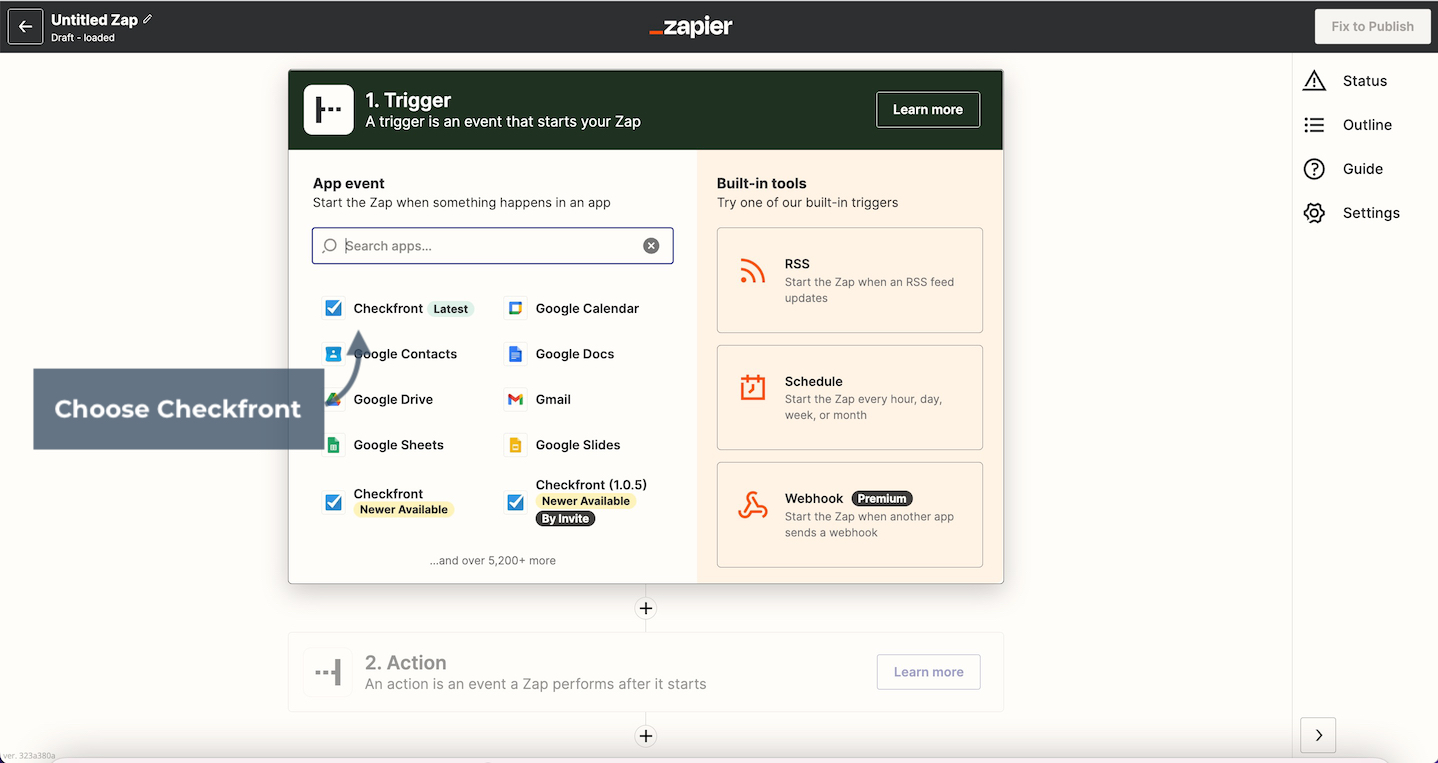Screen dimensions: 1438x763
Task: Click the Search apps input field
Action: click(492, 246)
